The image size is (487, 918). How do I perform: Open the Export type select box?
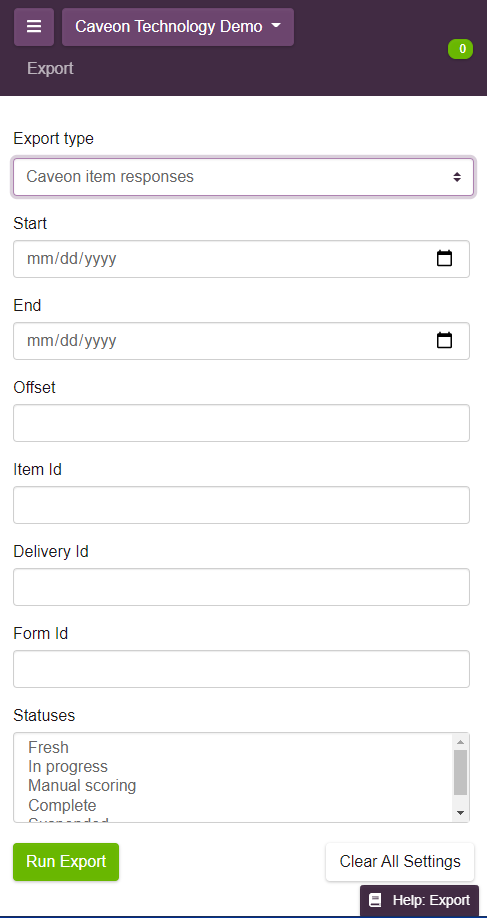tap(244, 177)
